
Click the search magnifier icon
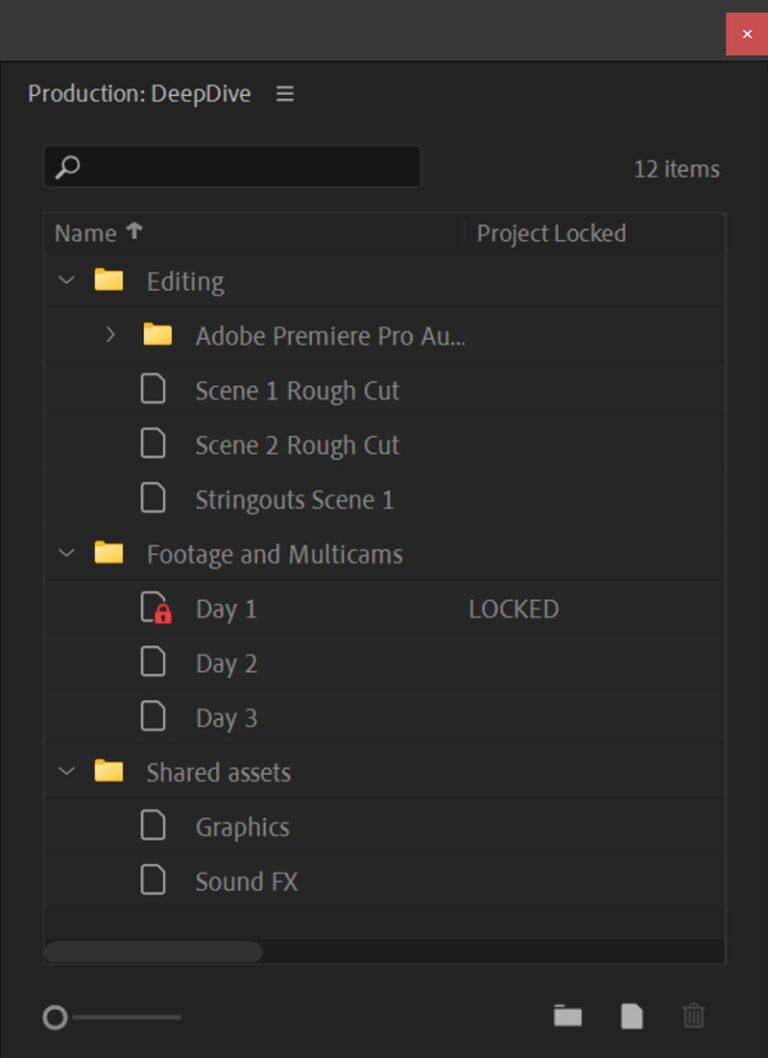pos(66,168)
